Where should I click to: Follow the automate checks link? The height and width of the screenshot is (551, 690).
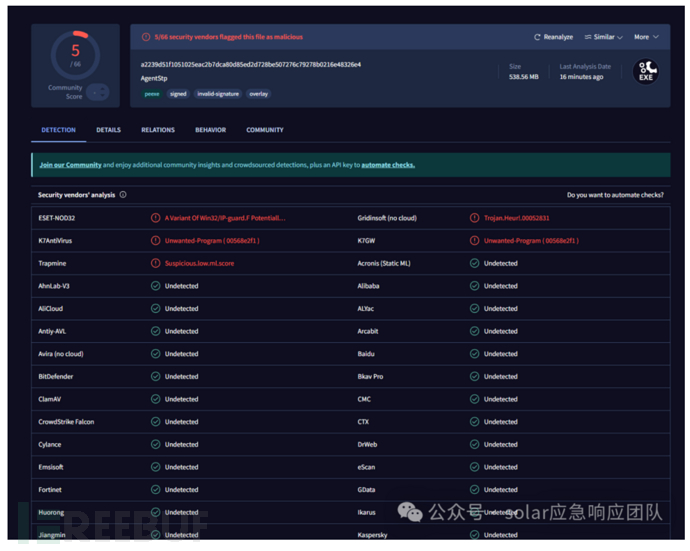coord(388,165)
